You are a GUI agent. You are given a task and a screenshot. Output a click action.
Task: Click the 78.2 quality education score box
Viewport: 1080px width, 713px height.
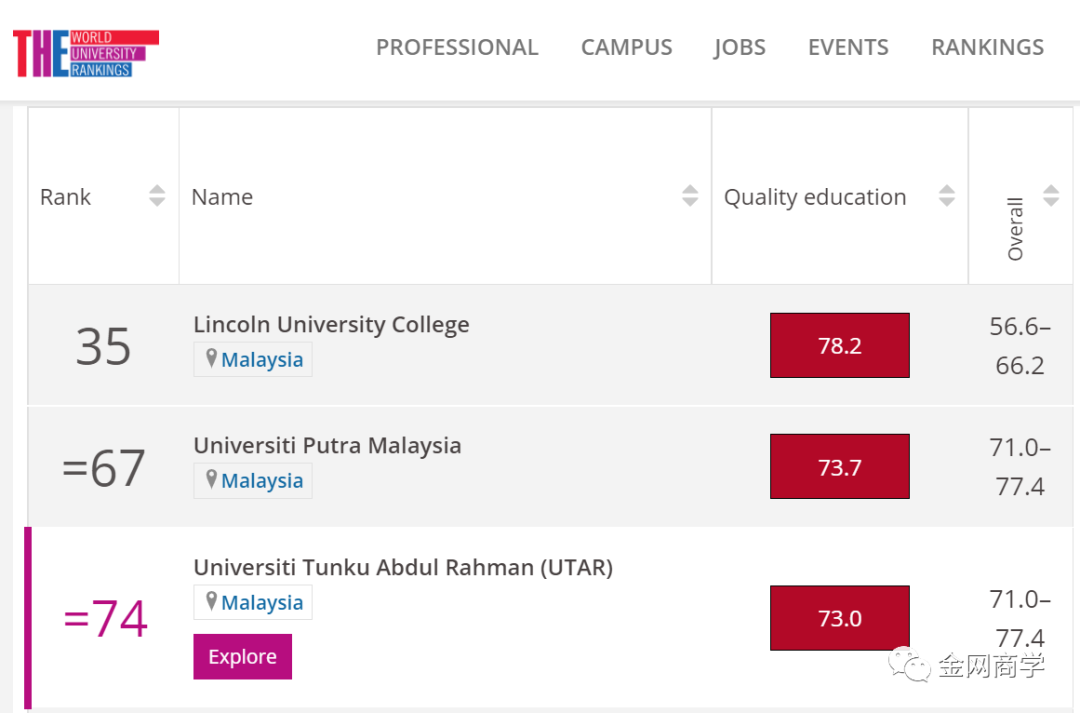(839, 346)
